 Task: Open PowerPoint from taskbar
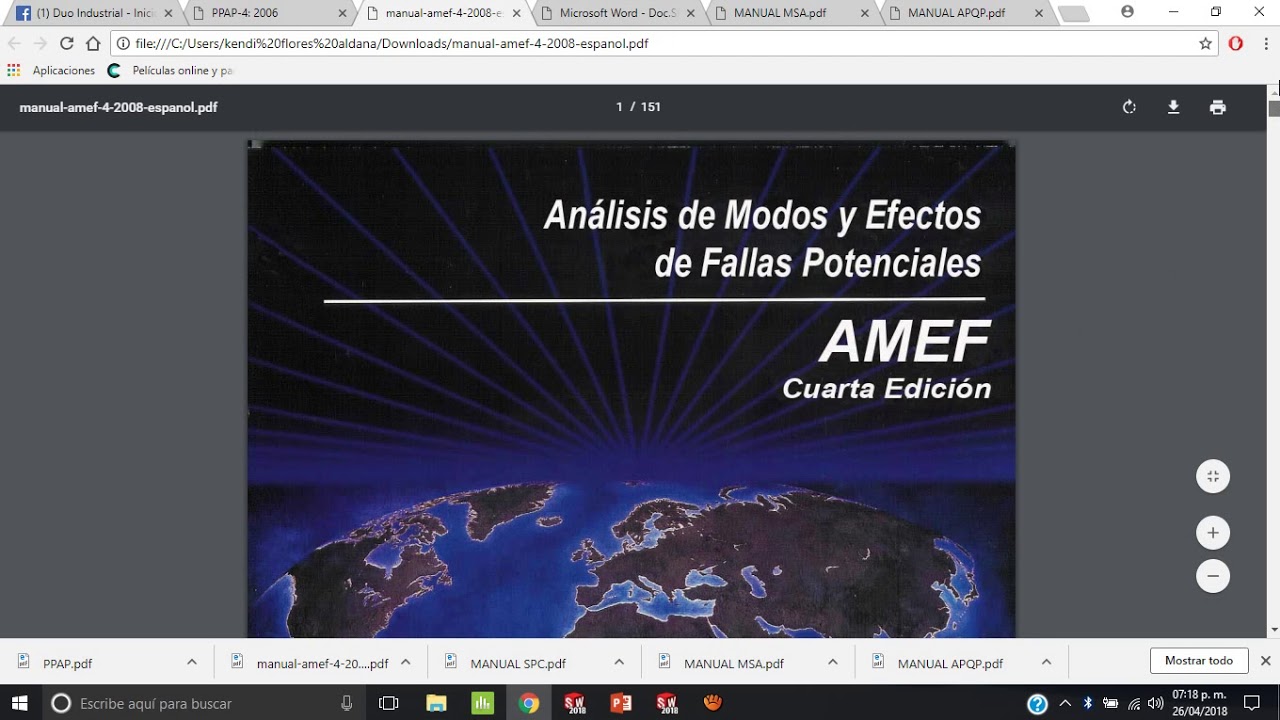621,703
